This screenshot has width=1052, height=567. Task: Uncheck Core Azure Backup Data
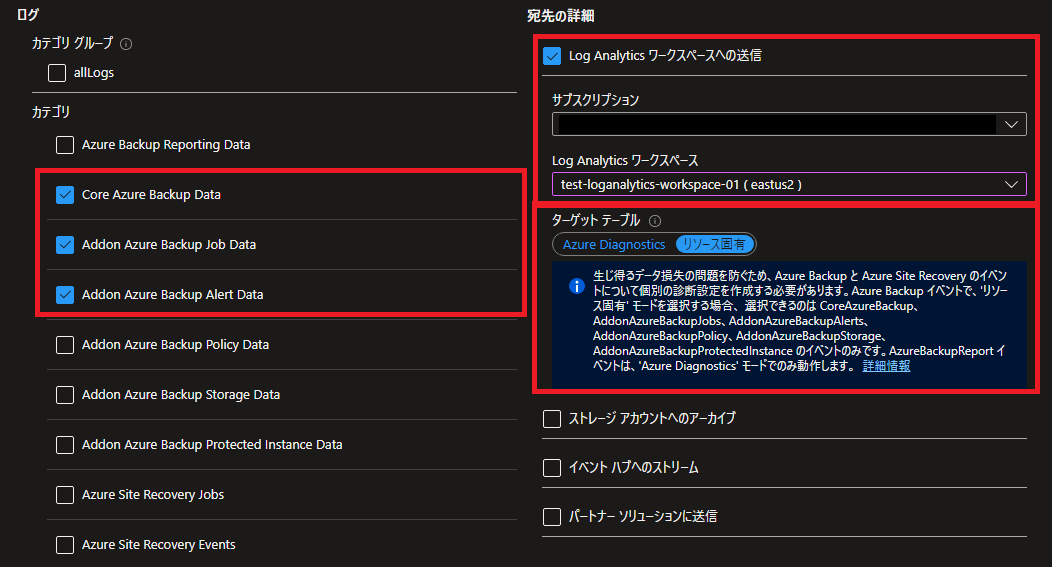pyautogui.click(x=65, y=195)
